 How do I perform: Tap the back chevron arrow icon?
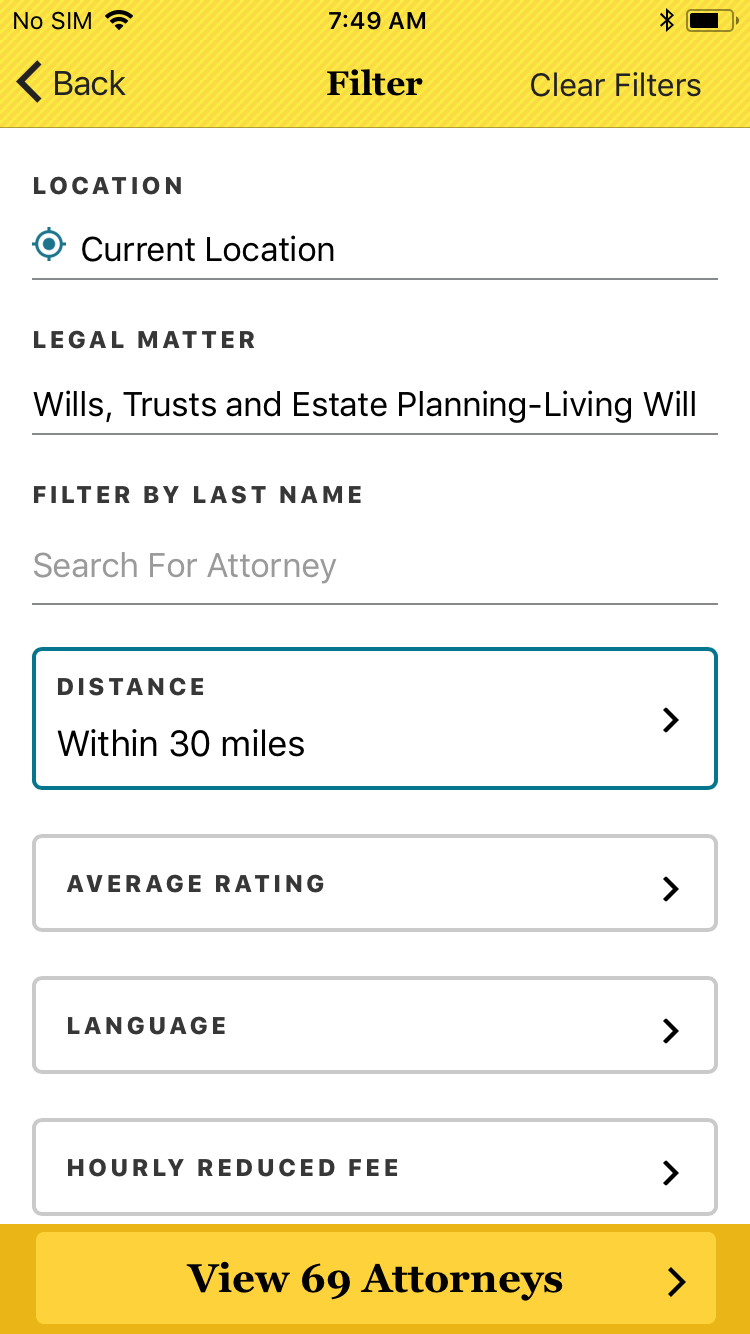click(30, 83)
